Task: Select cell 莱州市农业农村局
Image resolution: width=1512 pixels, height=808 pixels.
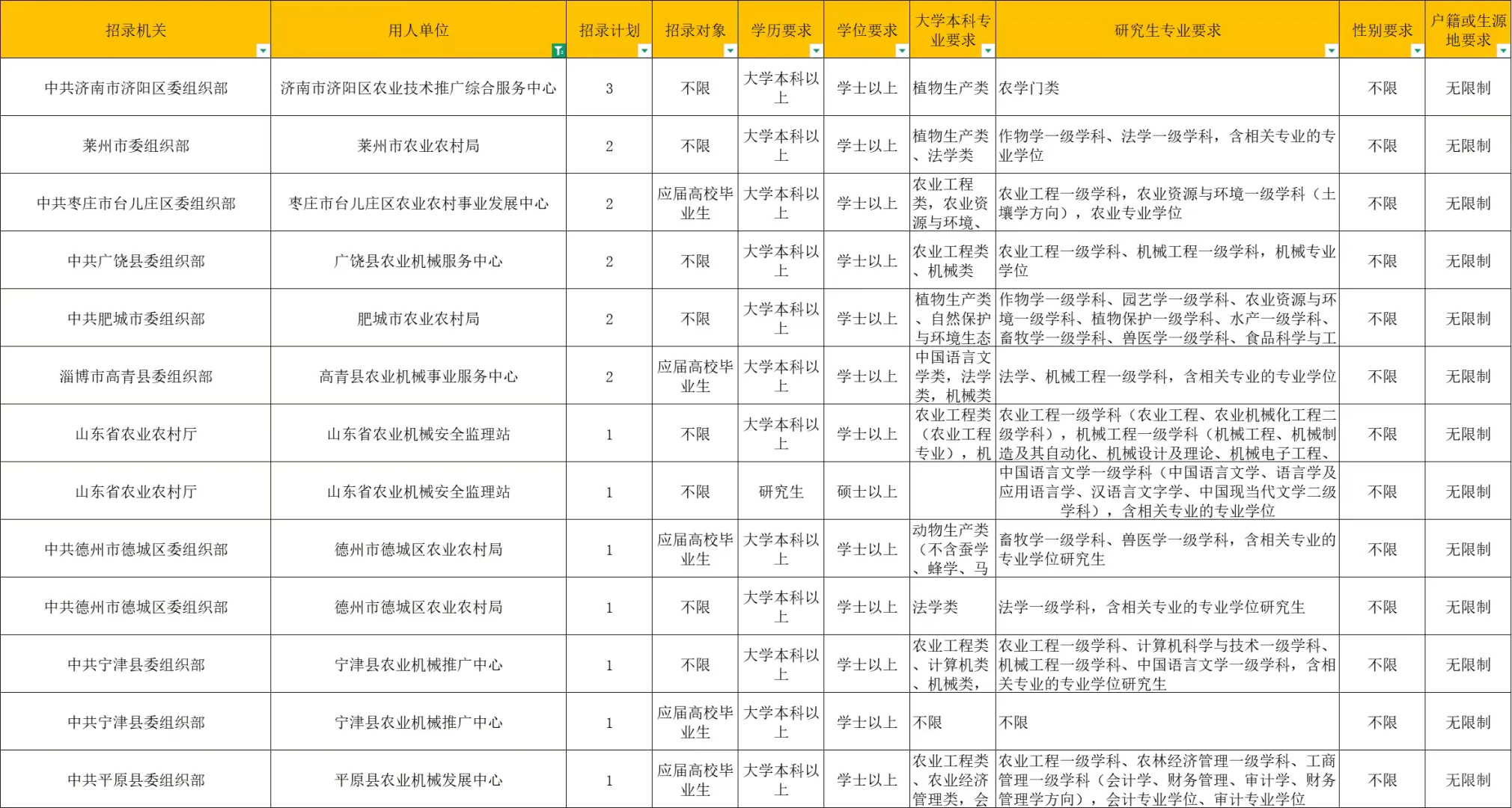Action: tap(418, 145)
